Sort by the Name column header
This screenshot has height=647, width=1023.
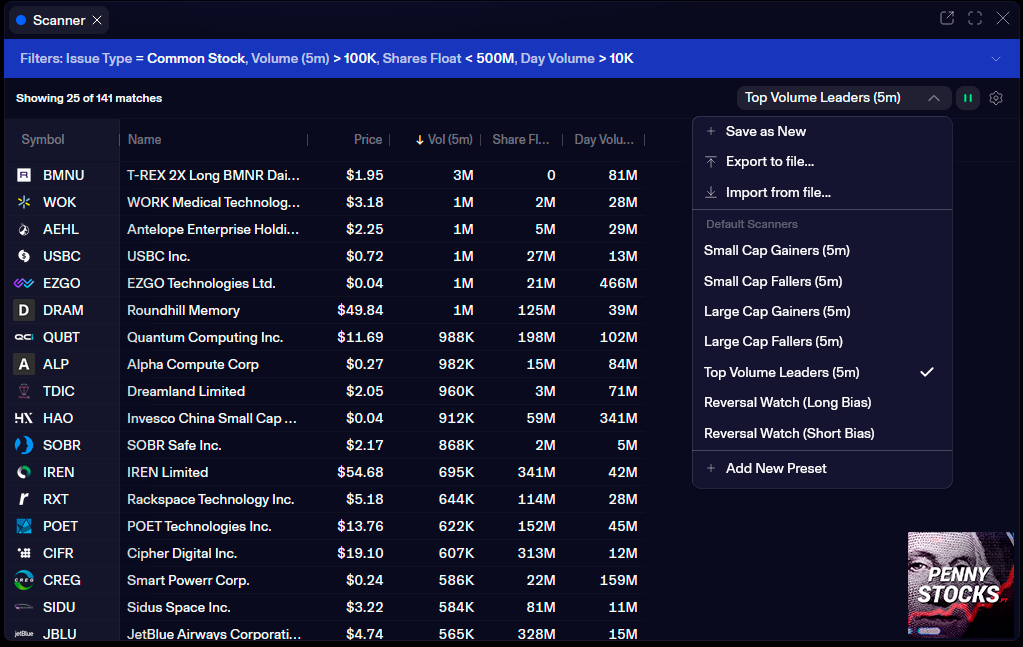[144, 140]
